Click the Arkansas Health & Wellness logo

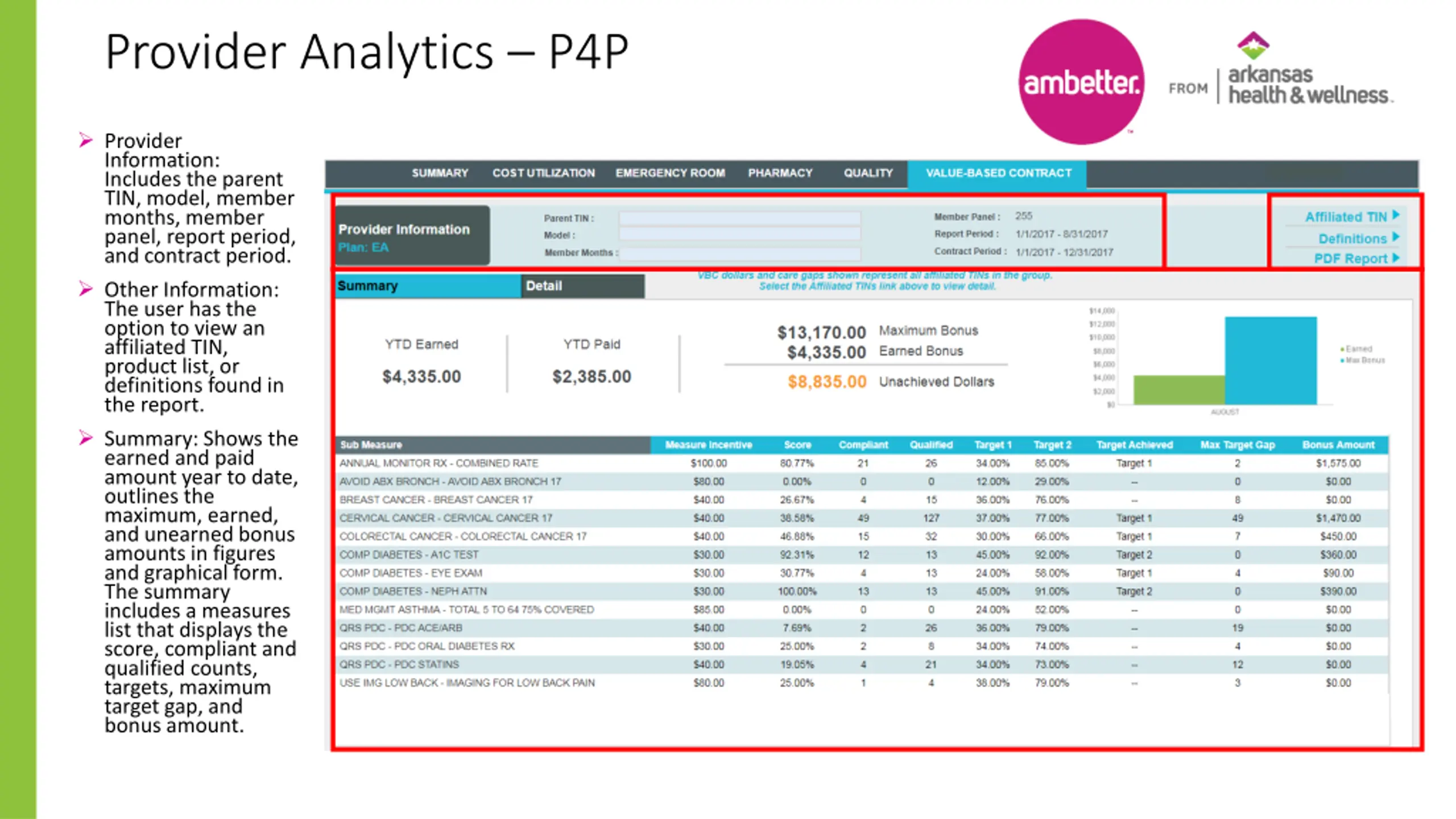(x=1310, y=69)
